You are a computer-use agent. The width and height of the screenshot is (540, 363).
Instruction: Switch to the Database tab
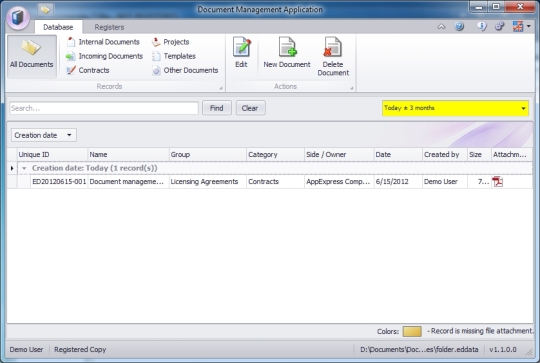(x=58, y=27)
